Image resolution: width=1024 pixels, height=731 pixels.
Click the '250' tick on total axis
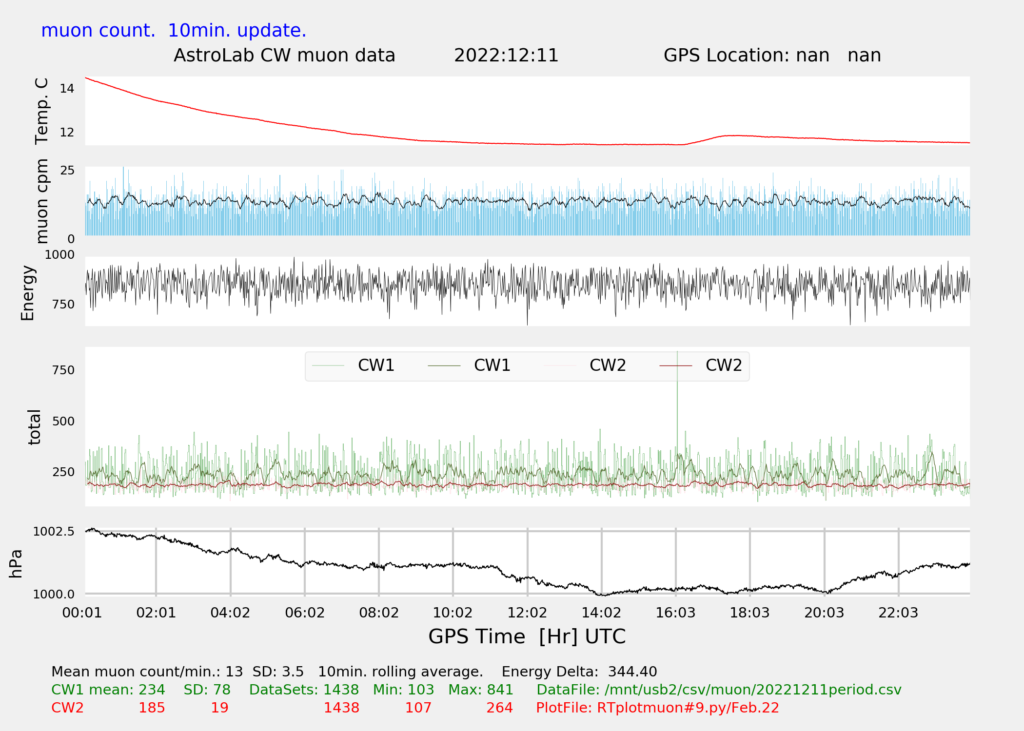pos(63,472)
